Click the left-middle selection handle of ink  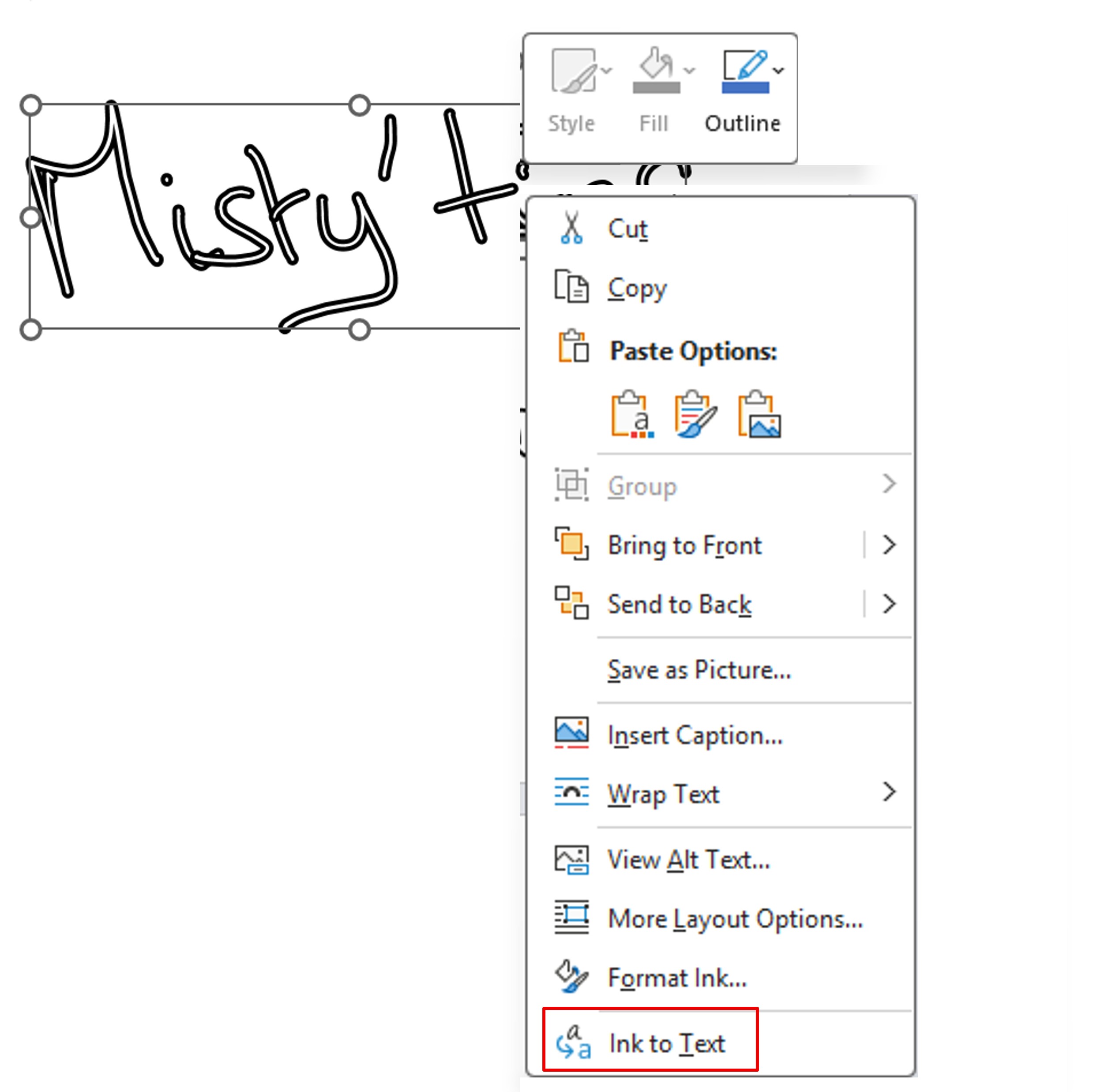click(x=30, y=217)
